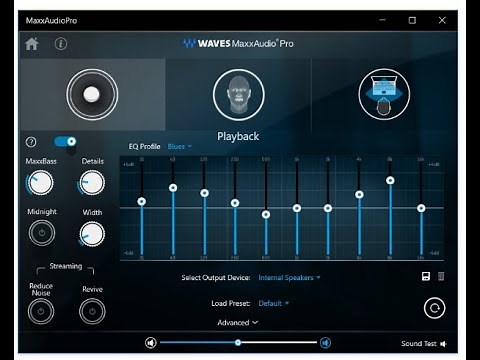Viewport: 480px width, 360px height.
Task: Close the MaxxAudioPro window
Action: [442, 20]
